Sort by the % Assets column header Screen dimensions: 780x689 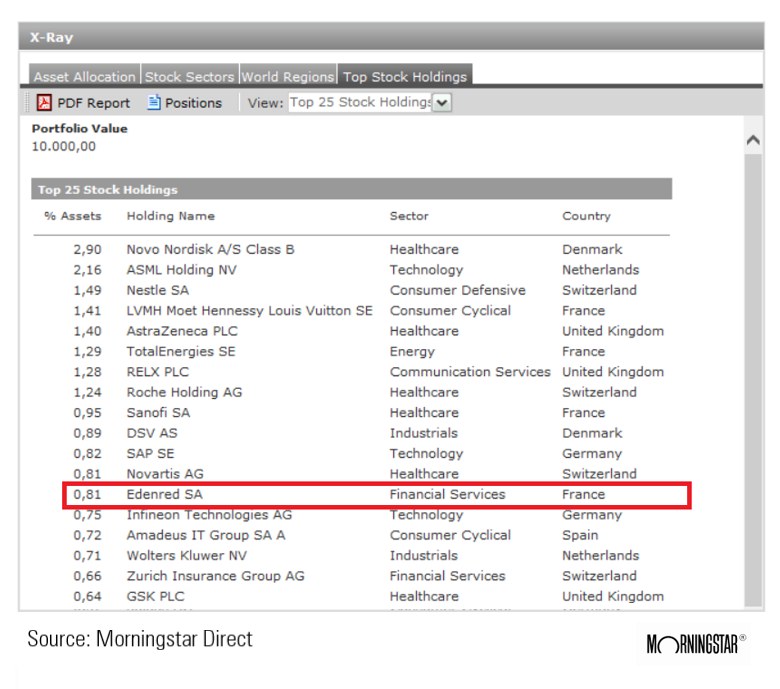(72, 216)
